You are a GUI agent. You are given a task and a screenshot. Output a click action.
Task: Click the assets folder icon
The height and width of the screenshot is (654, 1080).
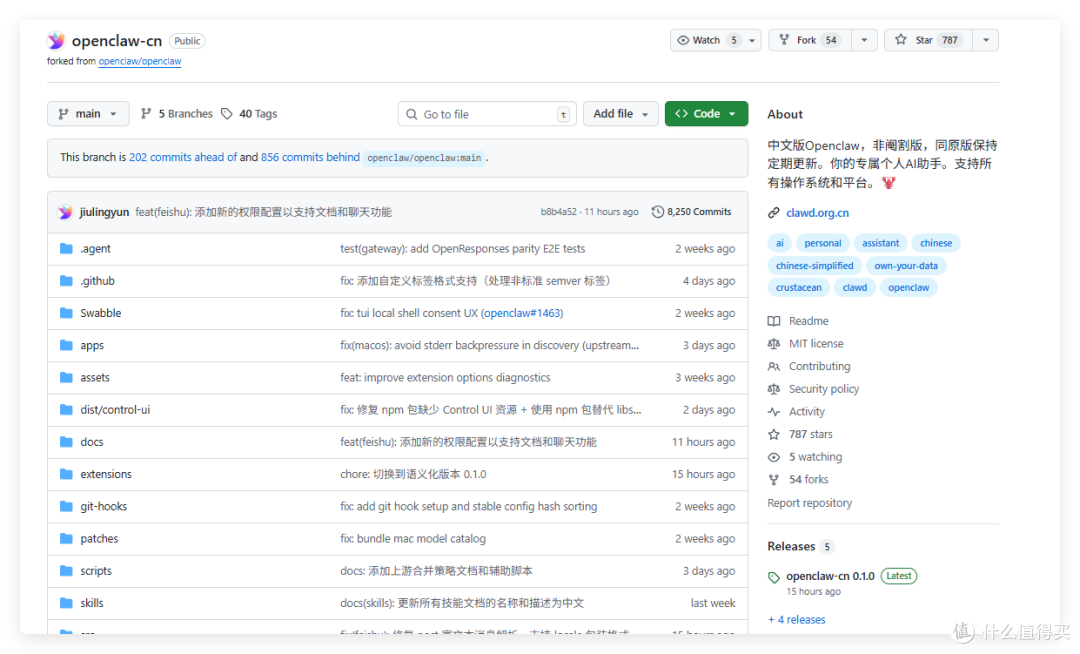coord(66,377)
